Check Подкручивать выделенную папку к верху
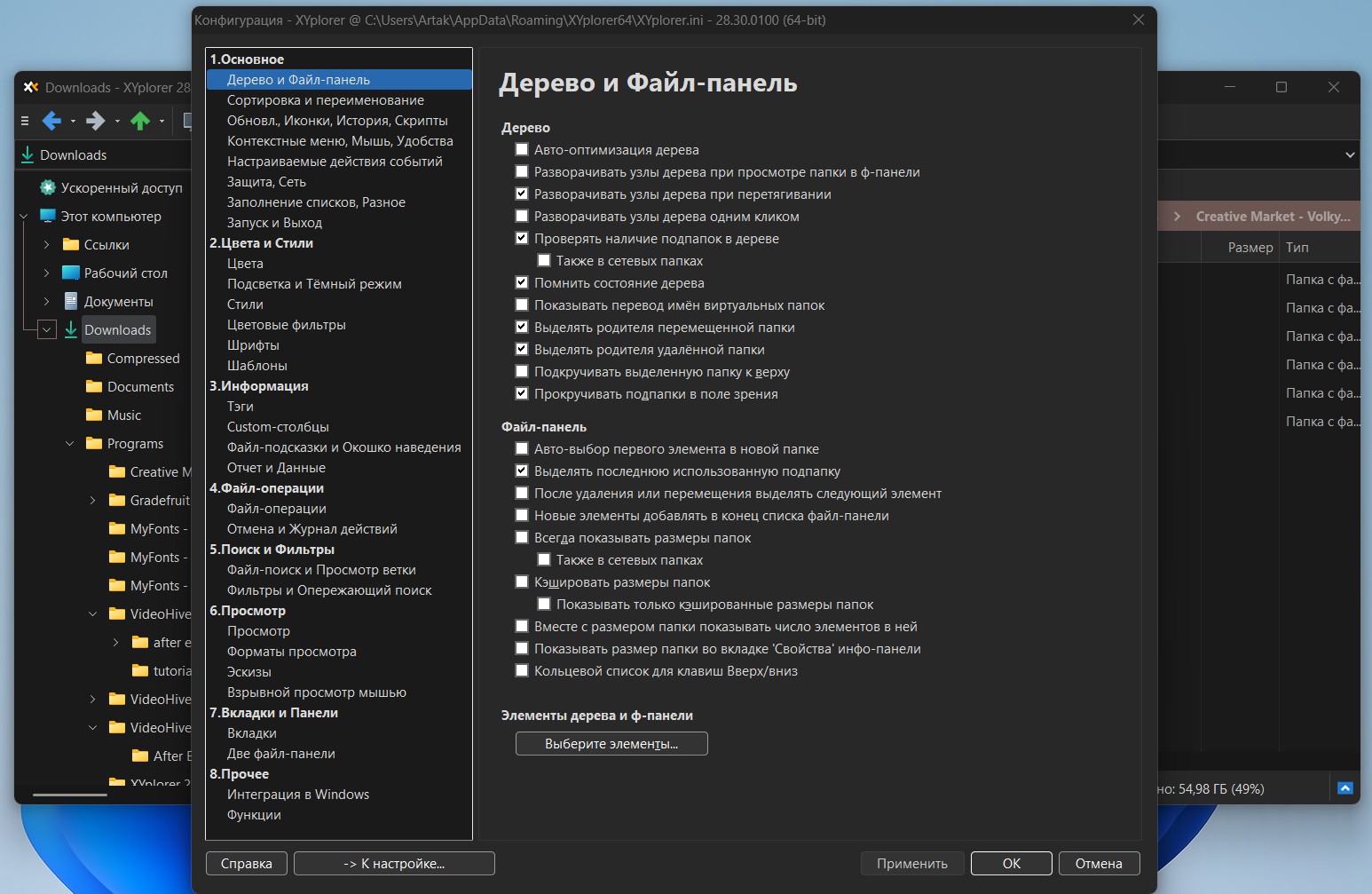This screenshot has width=1372, height=894. click(522, 371)
